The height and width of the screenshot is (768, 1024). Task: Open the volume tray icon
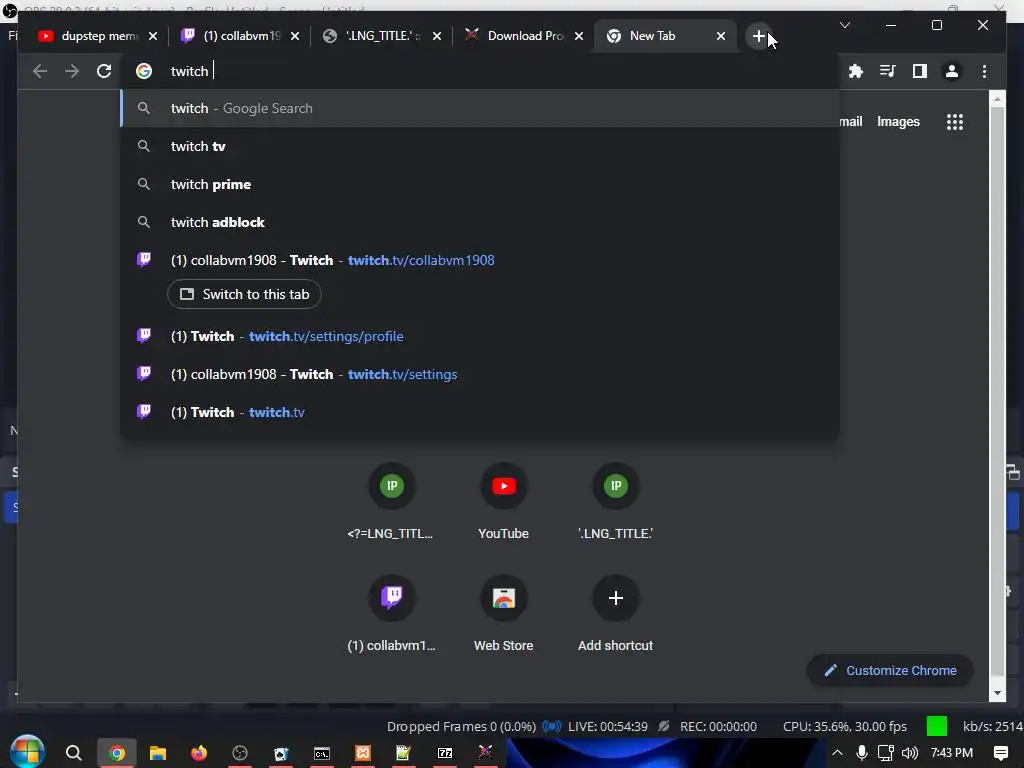pos(910,753)
